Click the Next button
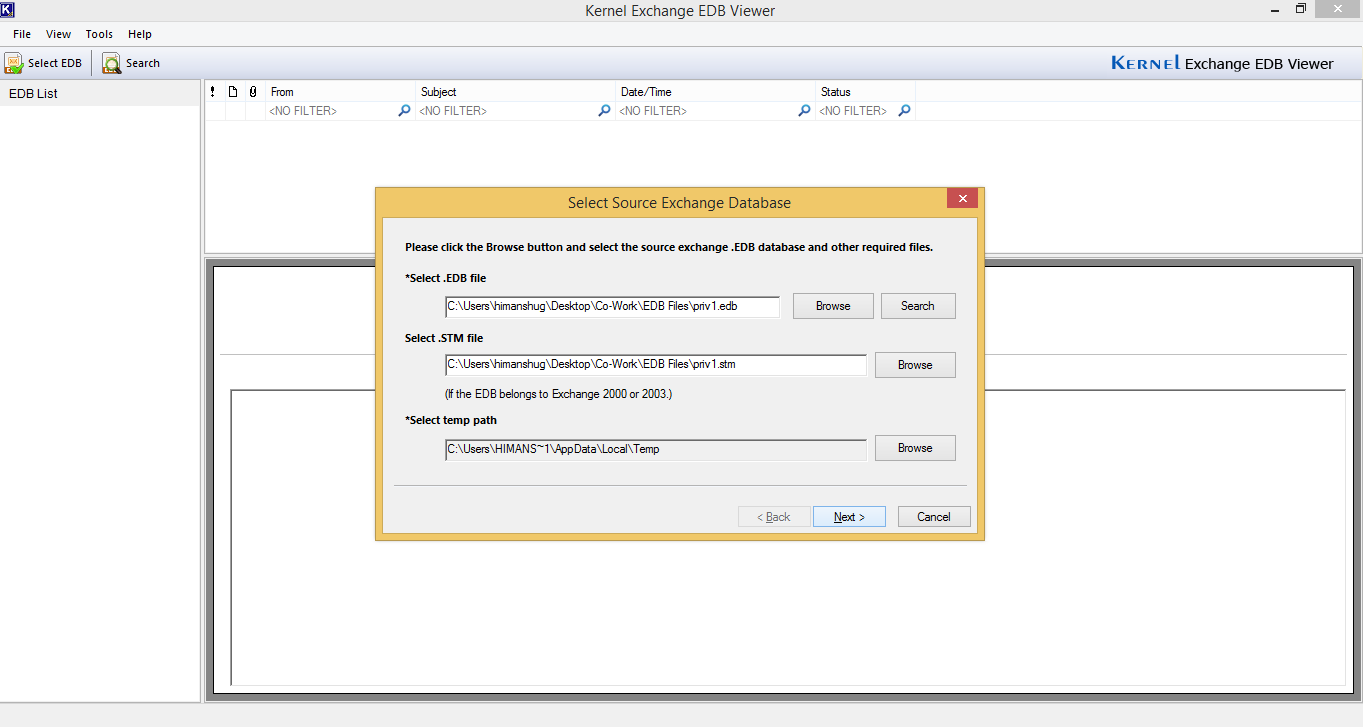Screen dimensions: 1363x727 pos(849,517)
